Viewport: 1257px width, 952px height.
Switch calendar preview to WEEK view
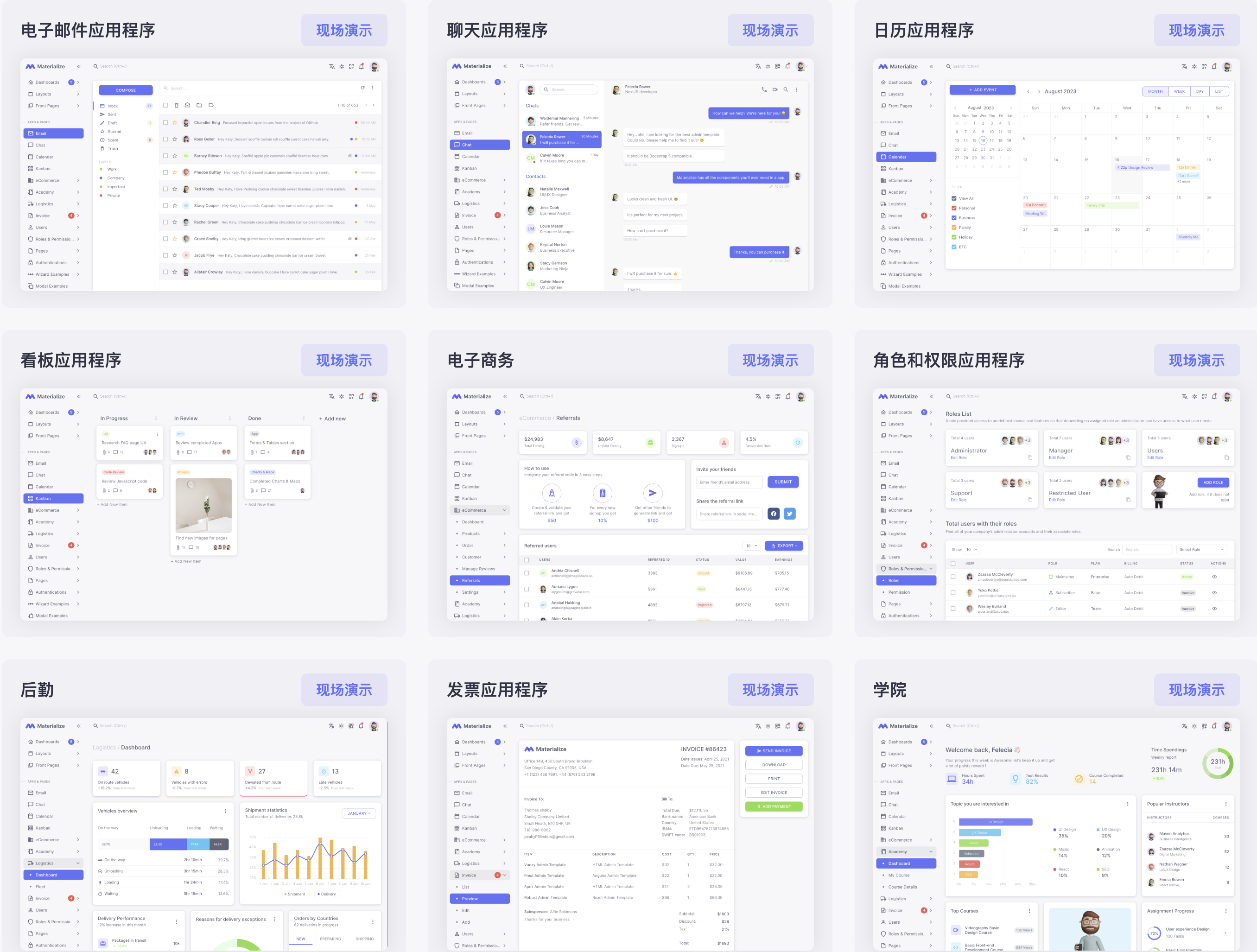pos(1179,91)
